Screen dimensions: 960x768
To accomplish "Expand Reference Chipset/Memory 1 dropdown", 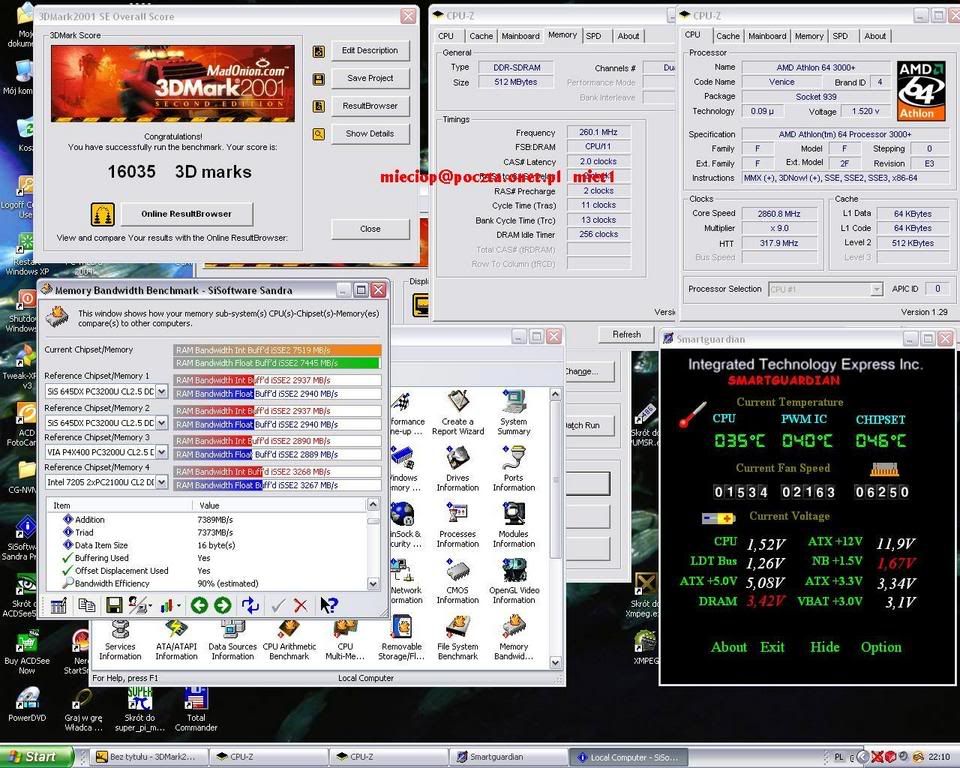I will [162, 391].
